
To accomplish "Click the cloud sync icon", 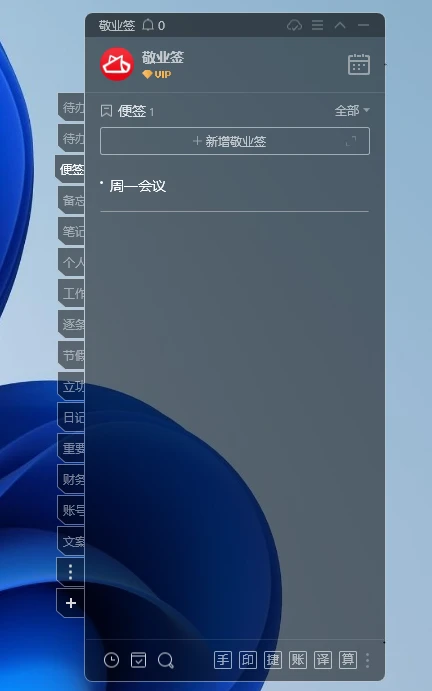I will (294, 25).
